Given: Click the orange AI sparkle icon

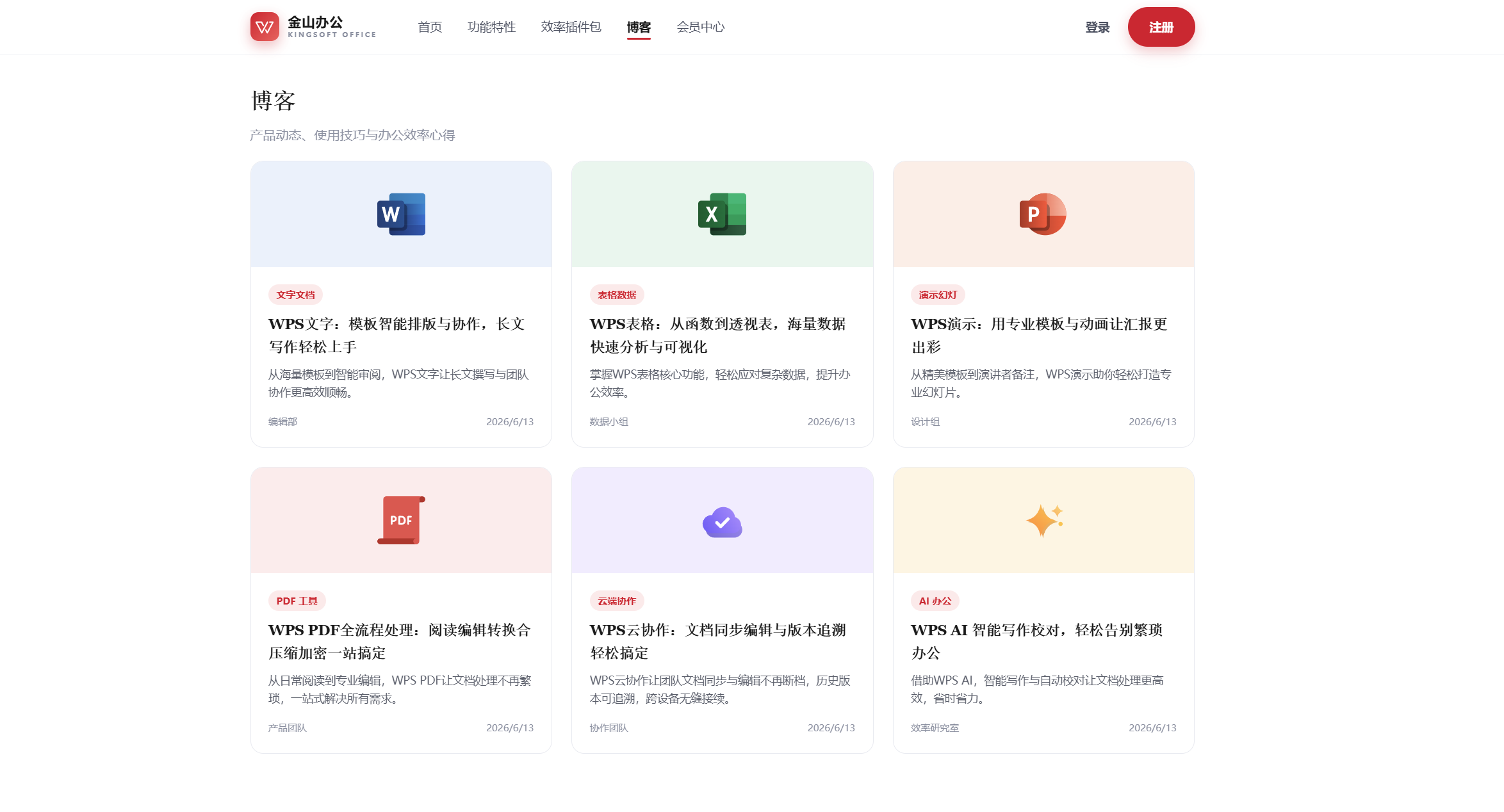Looking at the screenshot, I should pos(1044,520).
